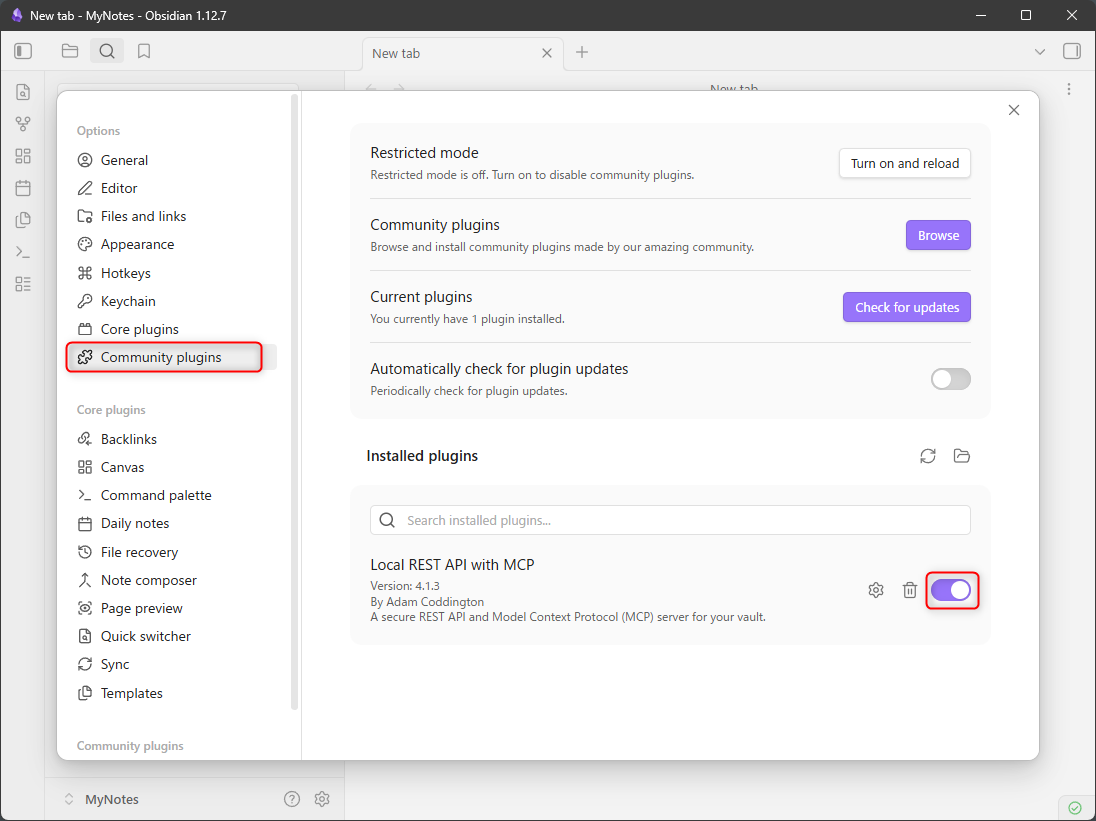
Task: Click Turn on and reload button
Action: [x=904, y=163]
